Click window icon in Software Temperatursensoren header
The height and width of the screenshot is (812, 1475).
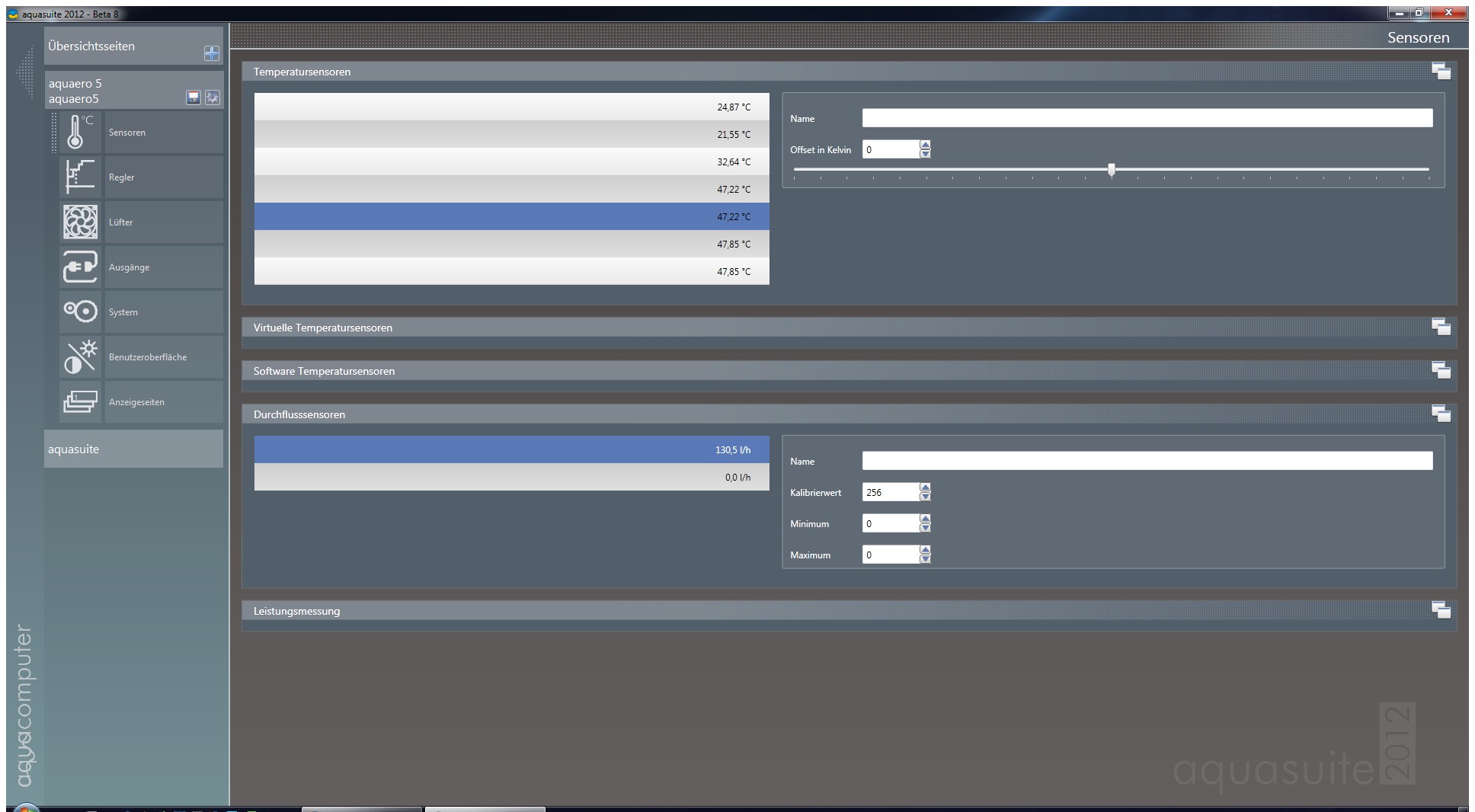click(1441, 370)
